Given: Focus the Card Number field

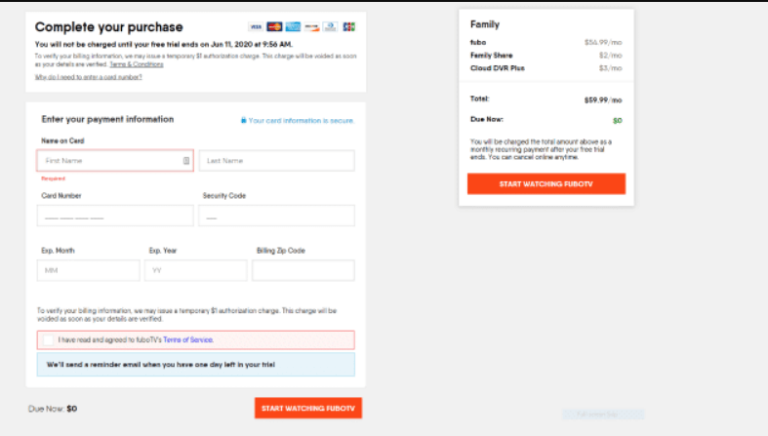Looking at the screenshot, I should pos(115,216).
